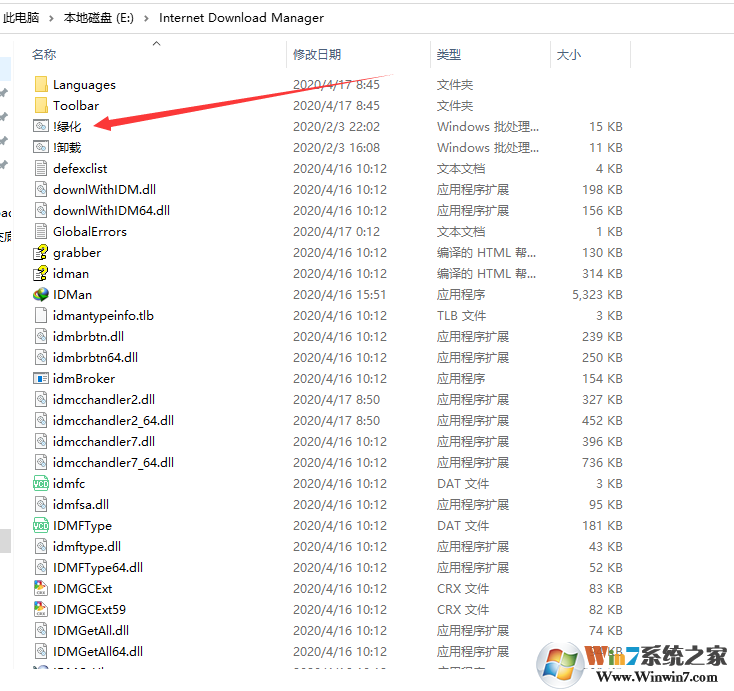Navigate to 本地磁盘 (E:) in the breadcrumb
This screenshot has width=734, height=691.
[99, 18]
